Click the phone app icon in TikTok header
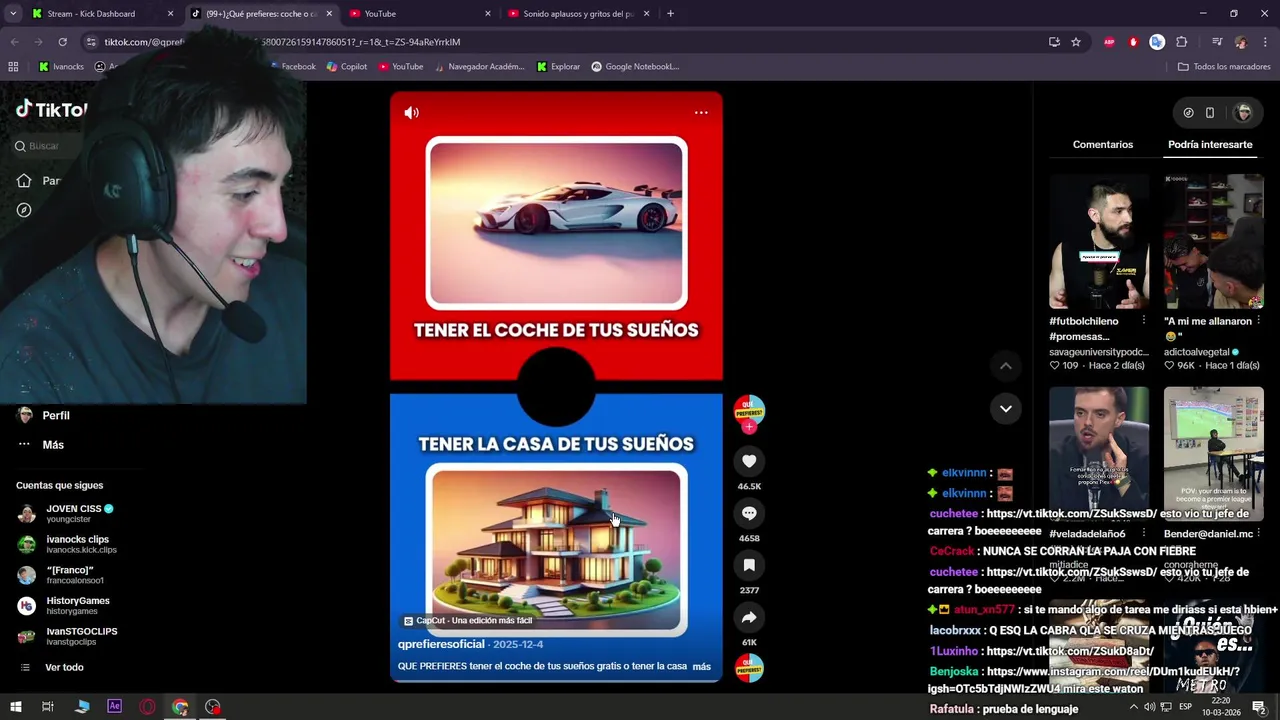 (x=1210, y=113)
